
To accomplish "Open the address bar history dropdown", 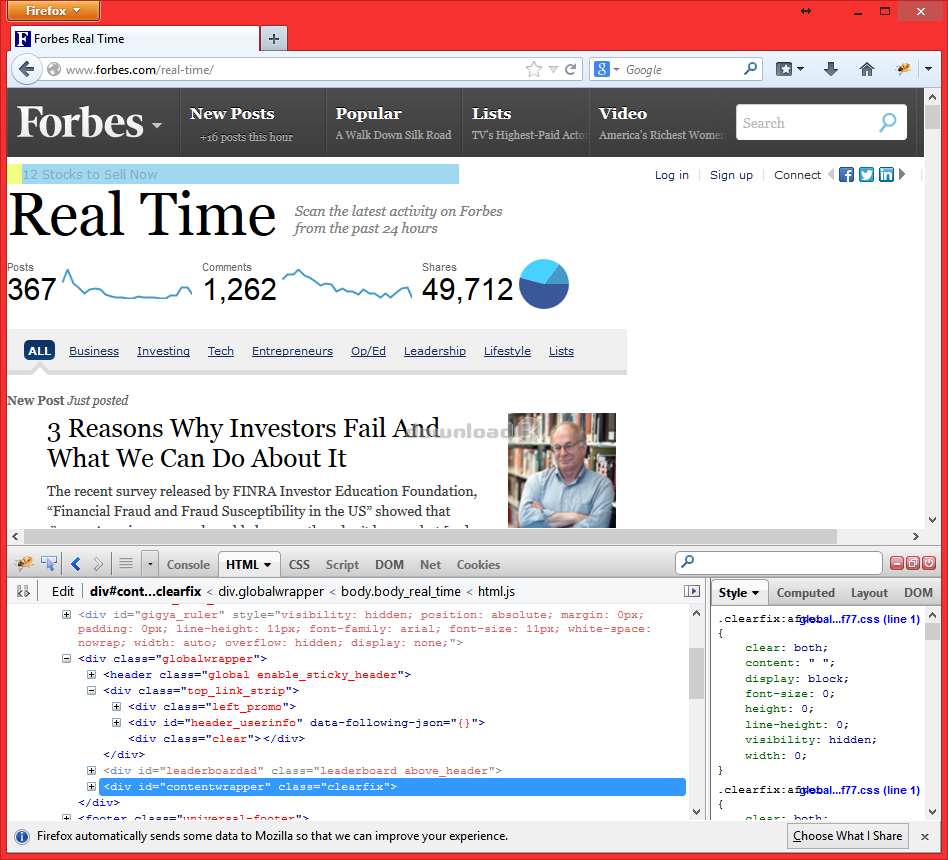I will [553, 70].
